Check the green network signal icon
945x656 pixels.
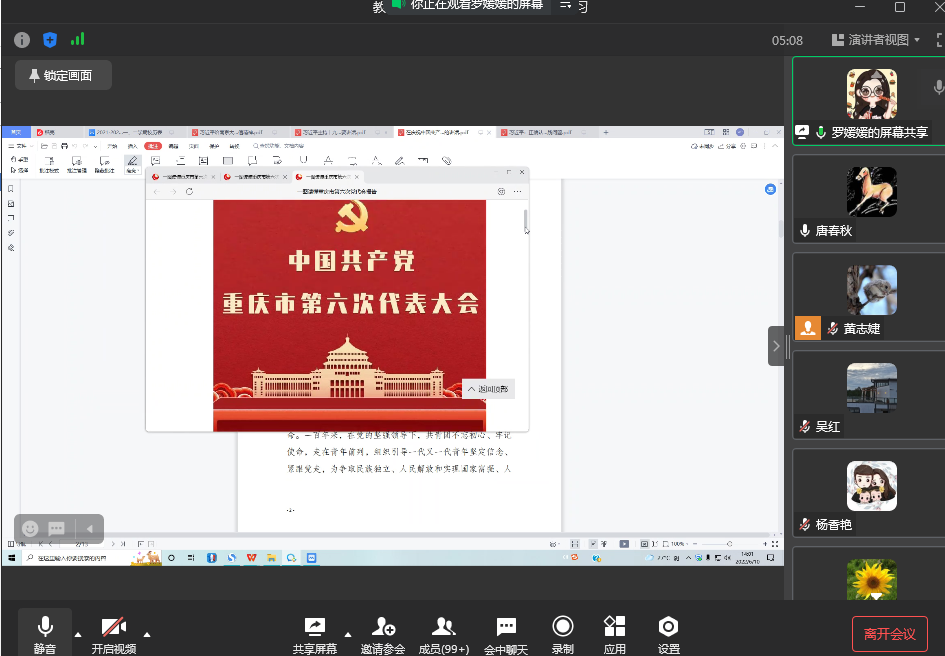tap(77, 40)
